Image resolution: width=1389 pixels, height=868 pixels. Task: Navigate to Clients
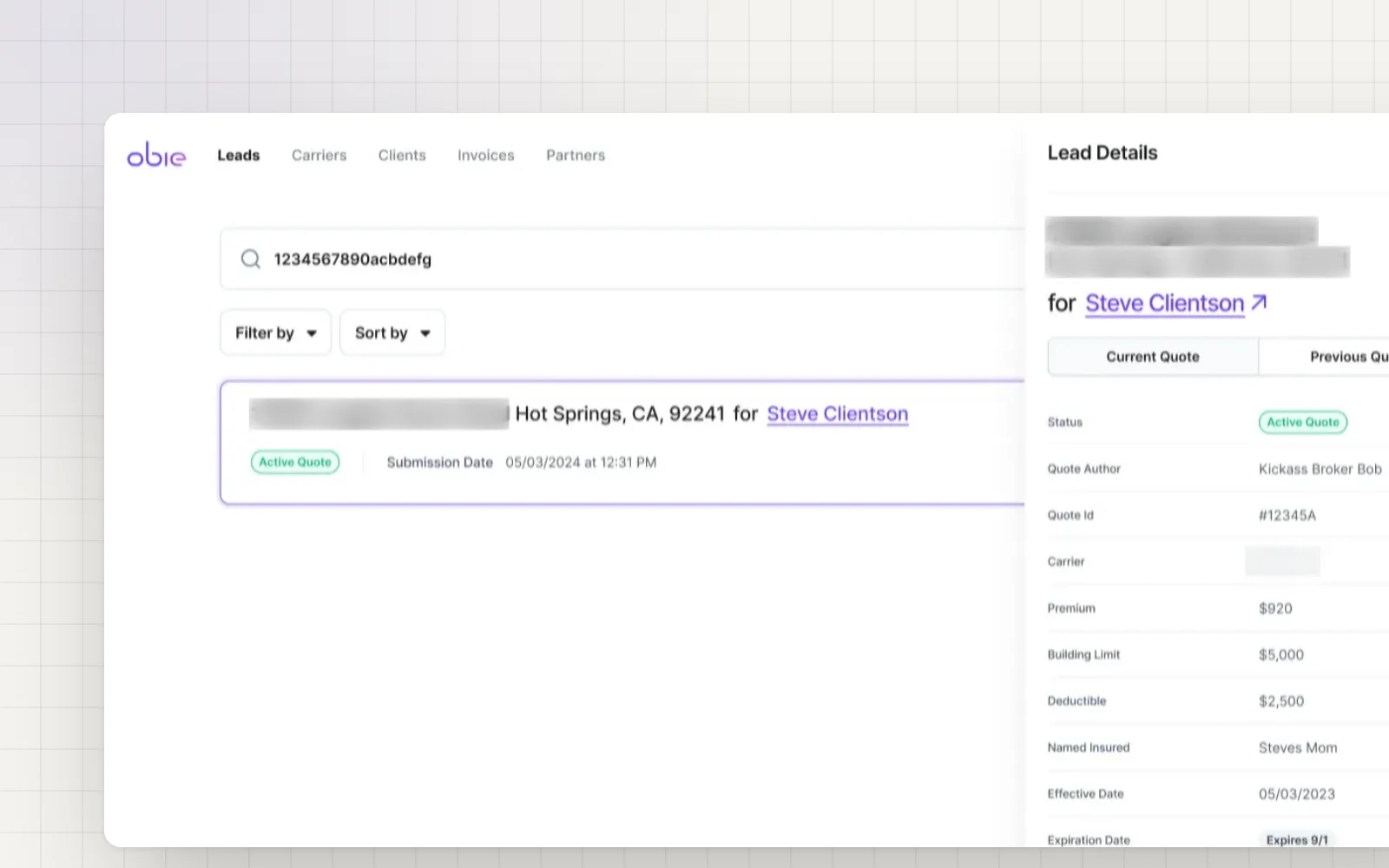(402, 155)
